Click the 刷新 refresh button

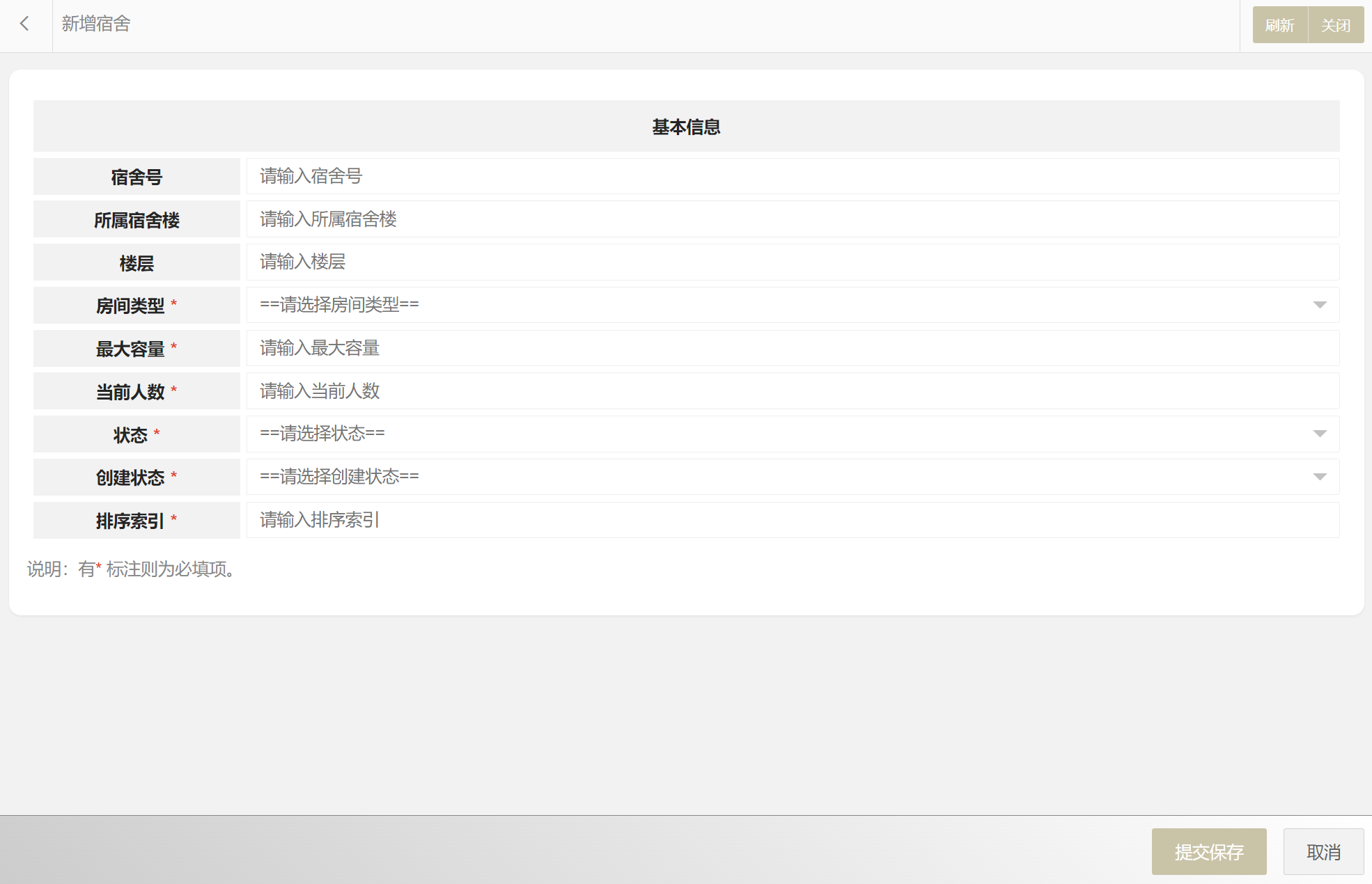coord(1279,26)
